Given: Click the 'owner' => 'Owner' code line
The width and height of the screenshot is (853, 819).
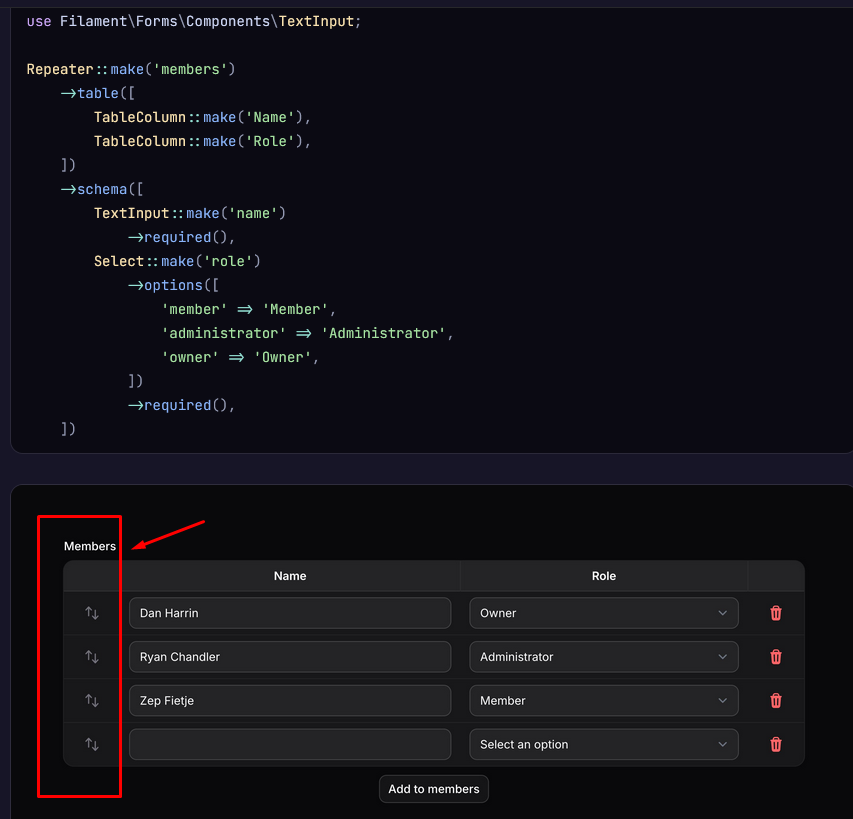Looking at the screenshot, I should tap(240, 357).
